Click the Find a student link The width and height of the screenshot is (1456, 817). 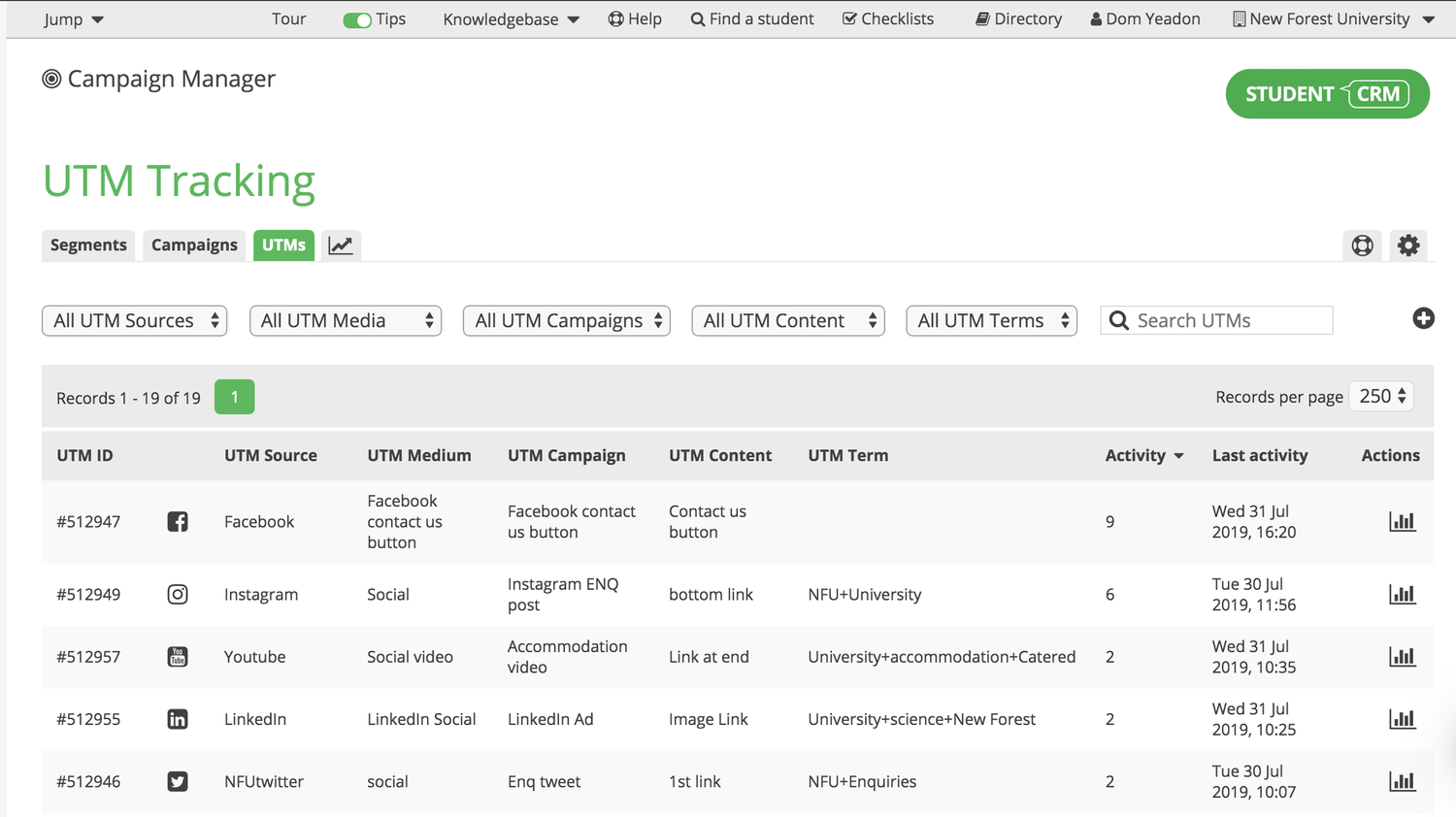coord(752,18)
